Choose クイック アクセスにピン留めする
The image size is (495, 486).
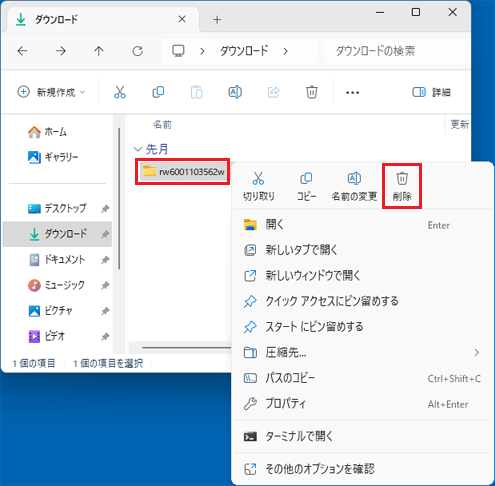363,301
